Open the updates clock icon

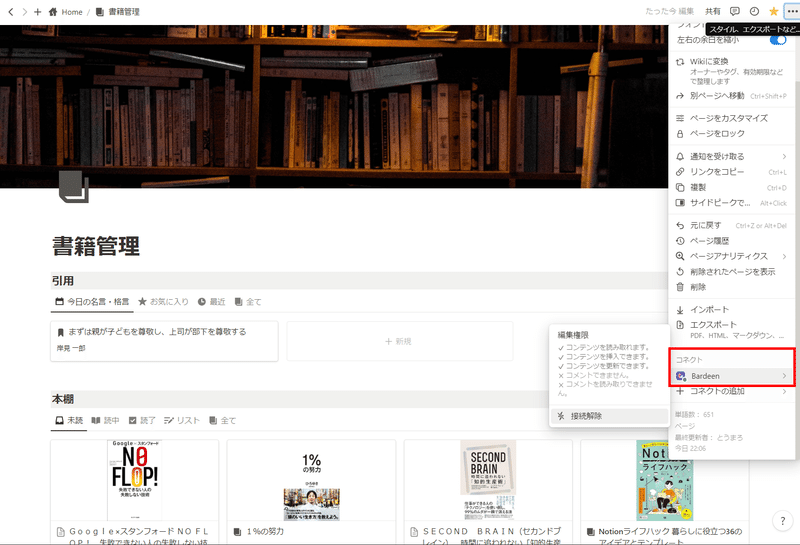pos(754,11)
